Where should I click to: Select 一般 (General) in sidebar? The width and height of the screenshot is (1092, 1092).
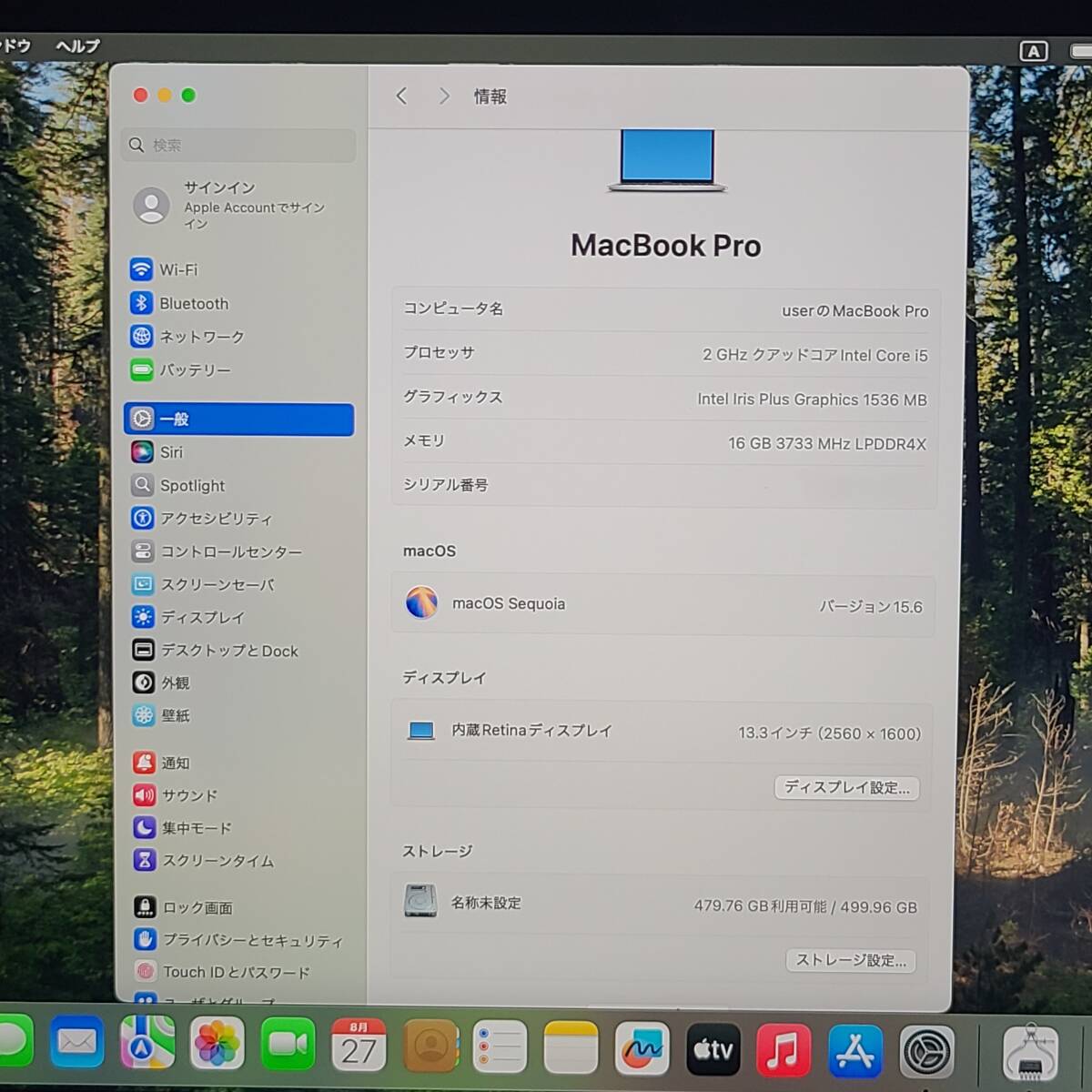[x=238, y=420]
